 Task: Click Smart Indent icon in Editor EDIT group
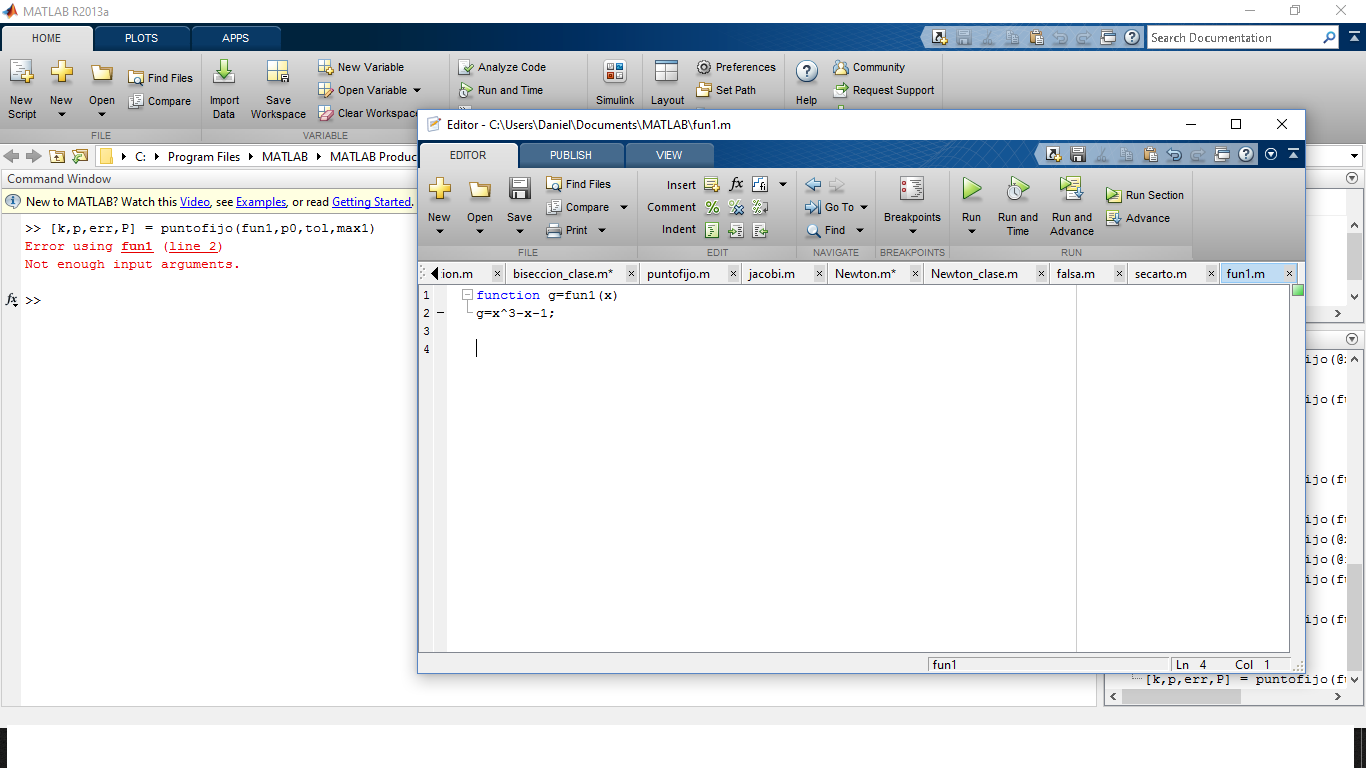[x=712, y=230]
